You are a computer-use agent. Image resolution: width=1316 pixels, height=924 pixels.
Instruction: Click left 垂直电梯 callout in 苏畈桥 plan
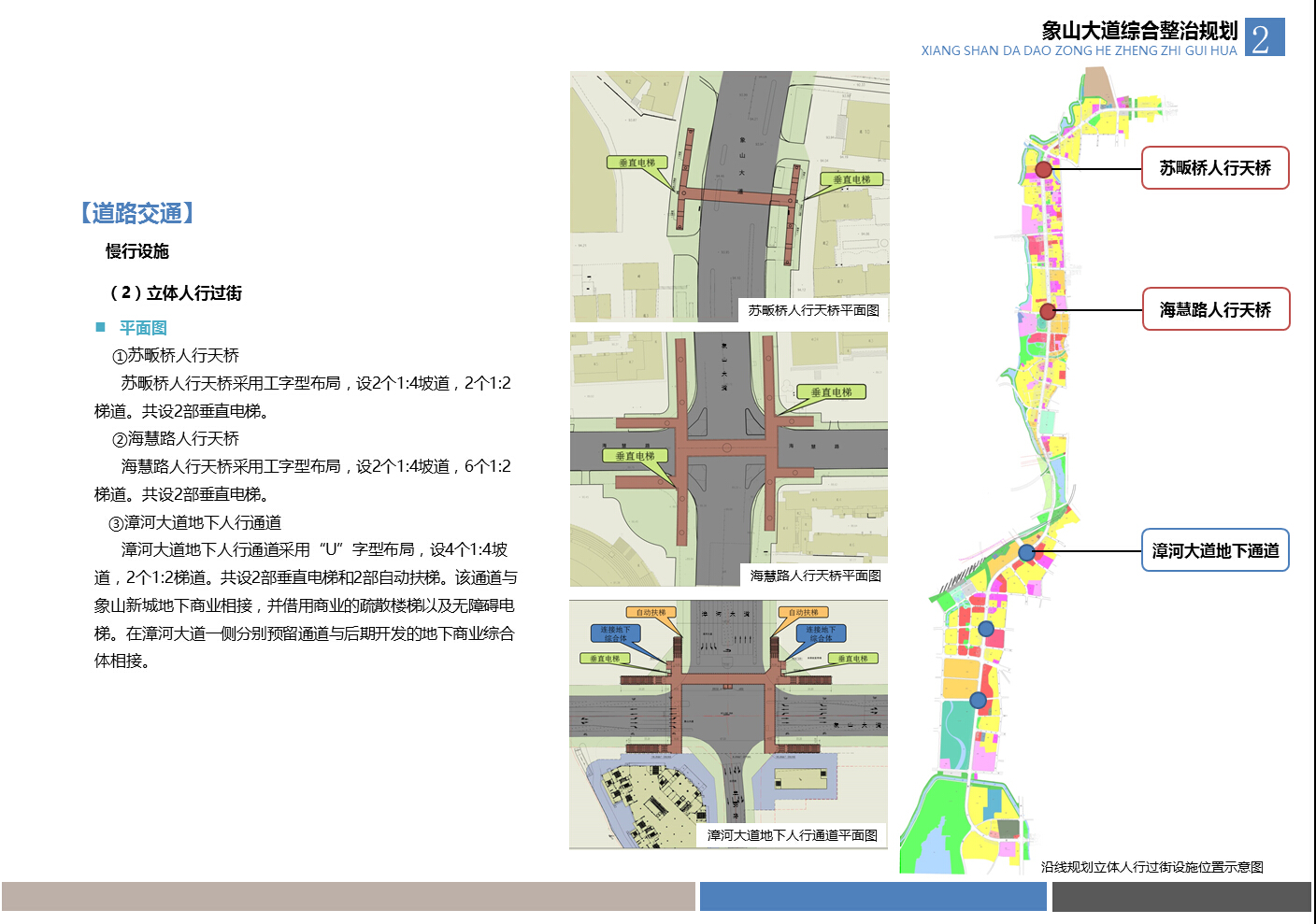click(637, 163)
